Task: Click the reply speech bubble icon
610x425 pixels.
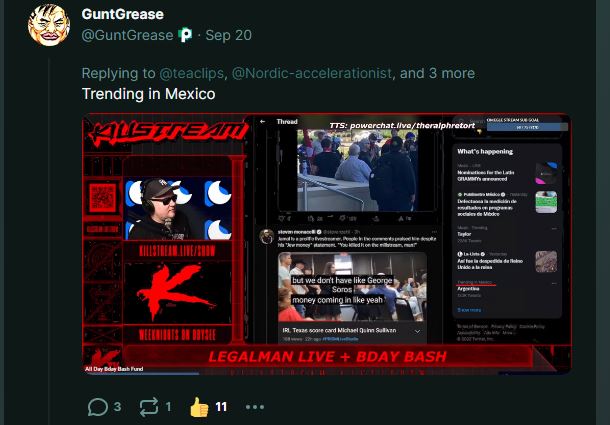Action: [98, 407]
